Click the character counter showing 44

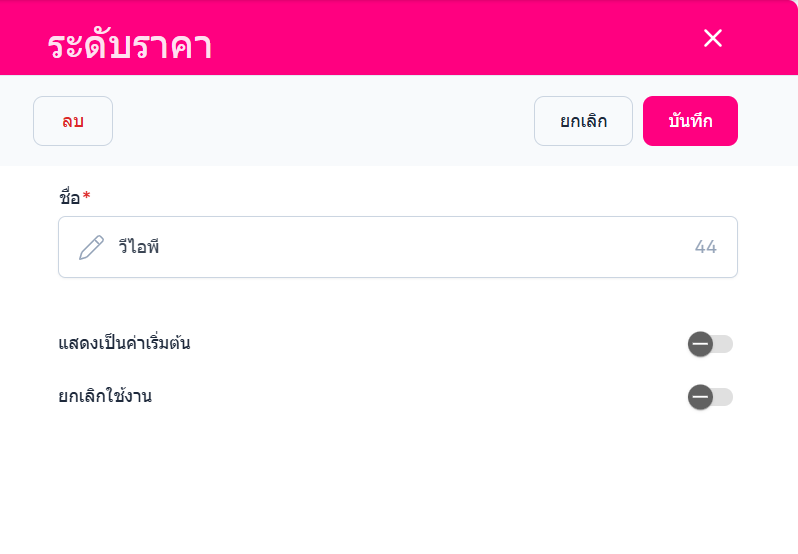(x=705, y=247)
